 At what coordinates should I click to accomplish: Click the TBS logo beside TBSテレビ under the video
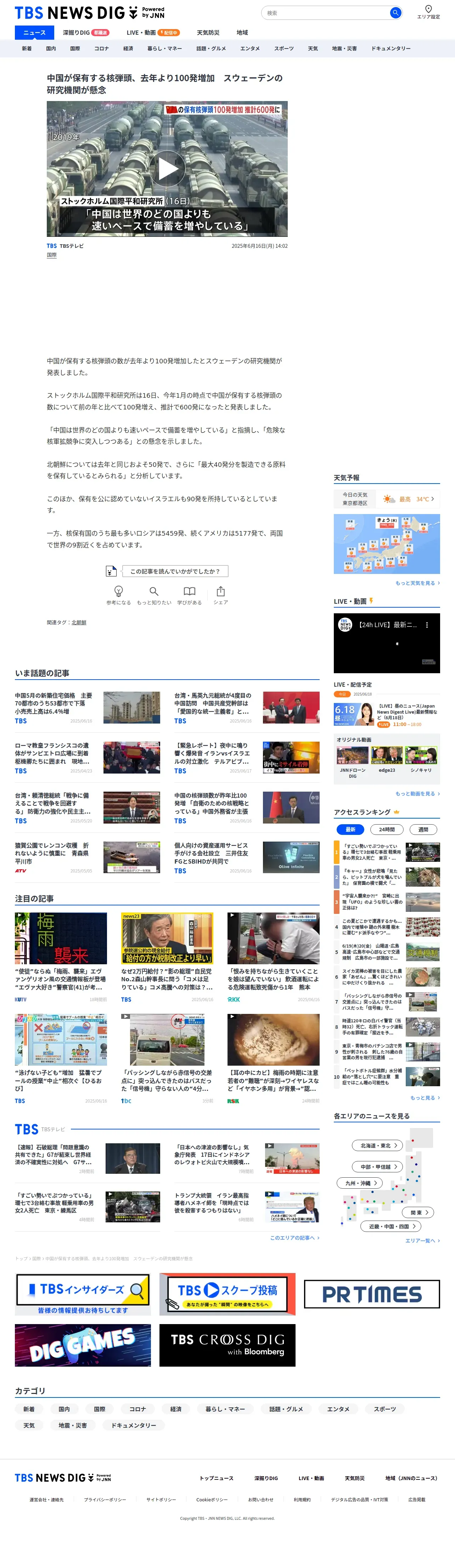point(52,246)
